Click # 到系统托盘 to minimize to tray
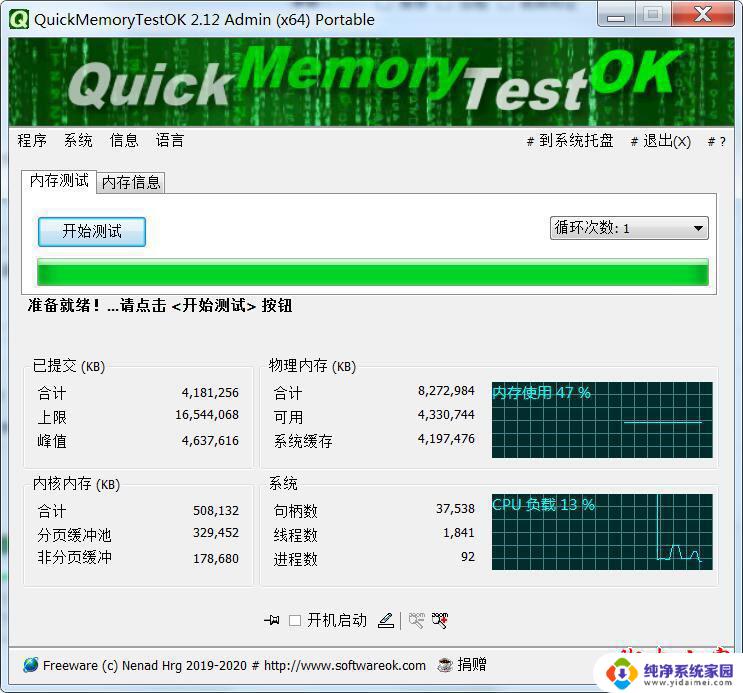Viewport: 743px width, 693px height. [570, 141]
